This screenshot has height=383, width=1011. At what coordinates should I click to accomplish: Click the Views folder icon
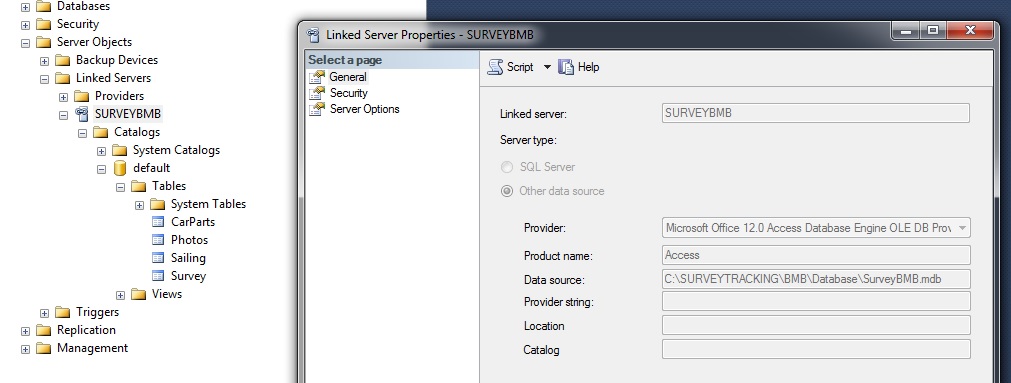pos(139,295)
